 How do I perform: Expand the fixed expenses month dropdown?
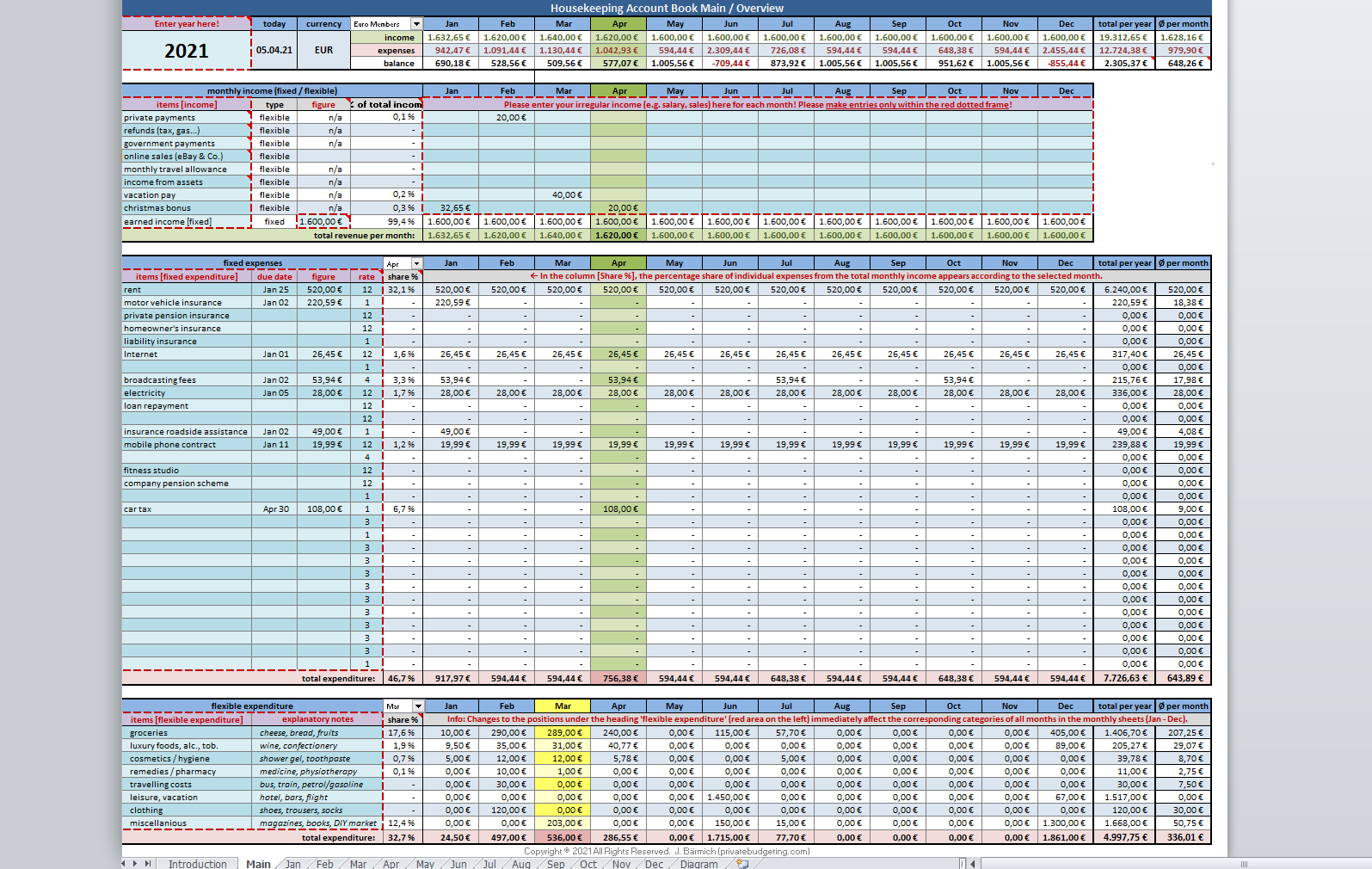click(416, 264)
